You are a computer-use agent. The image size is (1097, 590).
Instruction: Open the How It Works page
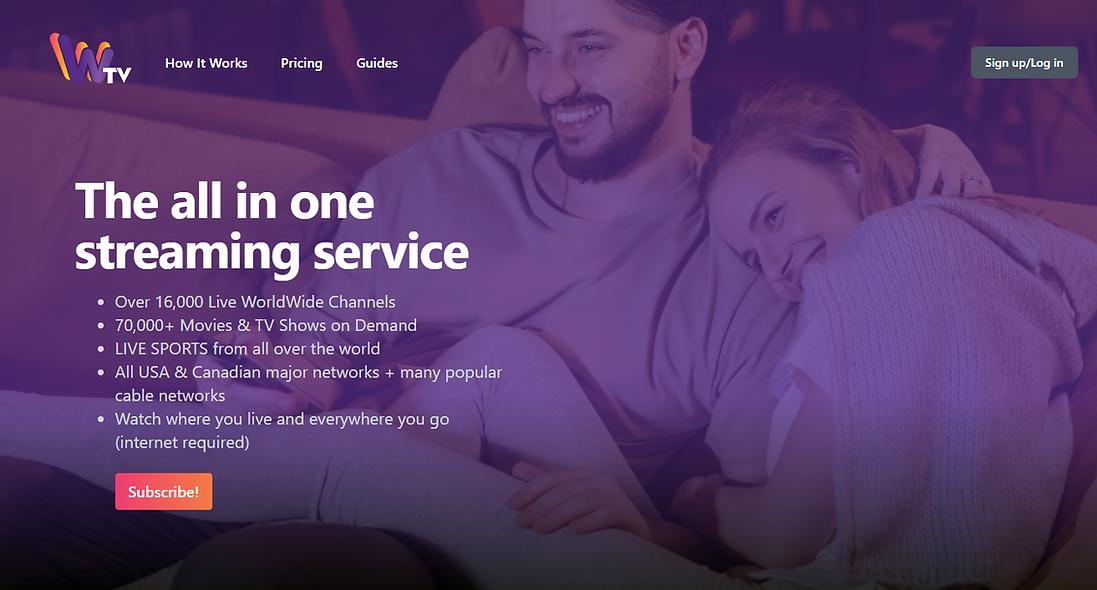tap(206, 63)
